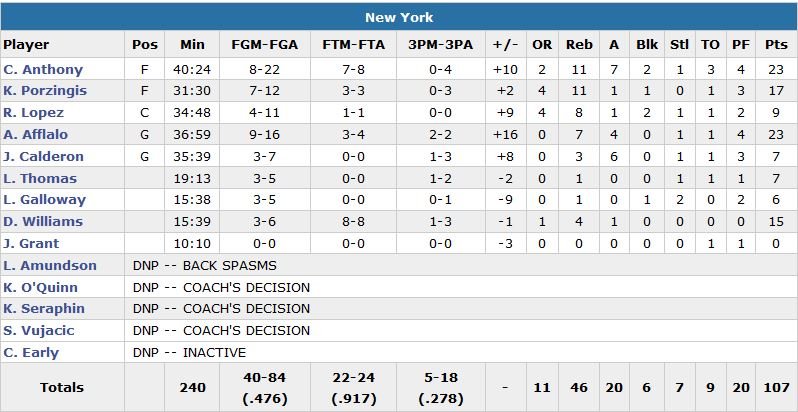
Task: Open L. Galloway player page
Action: [44, 200]
